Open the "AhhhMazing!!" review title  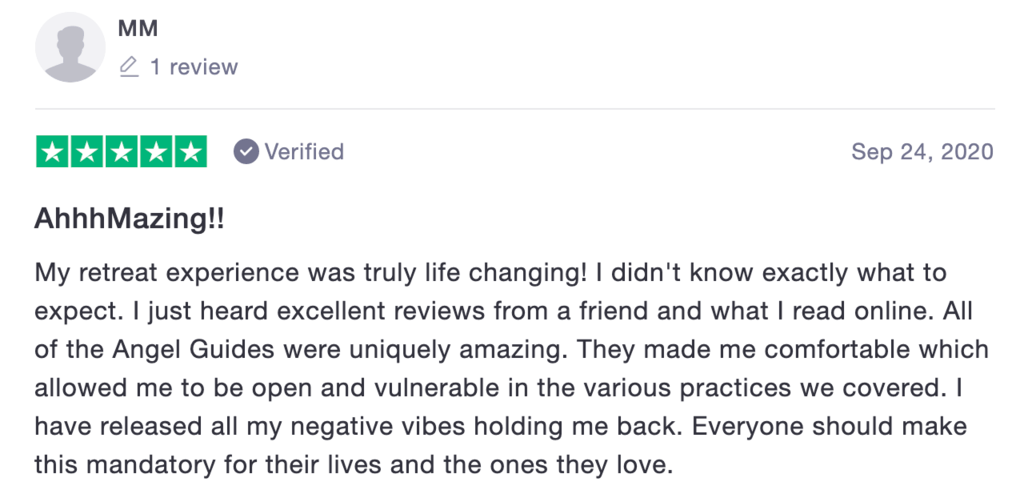coord(130,220)
